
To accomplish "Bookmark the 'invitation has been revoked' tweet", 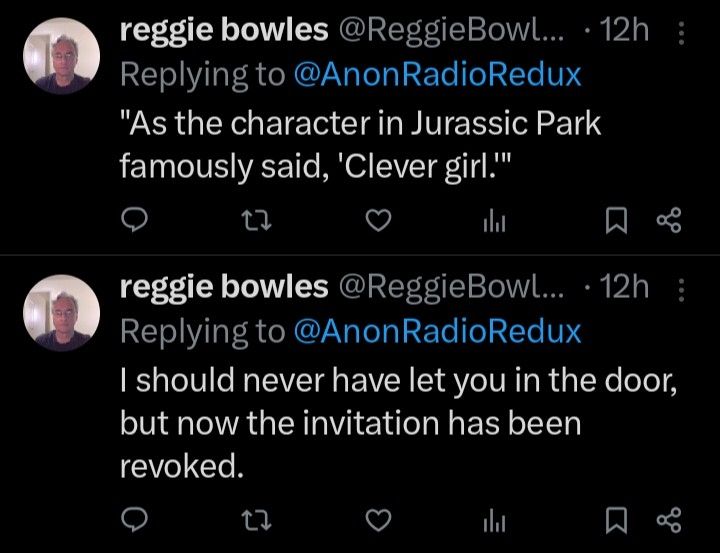I will click(618, 520).
